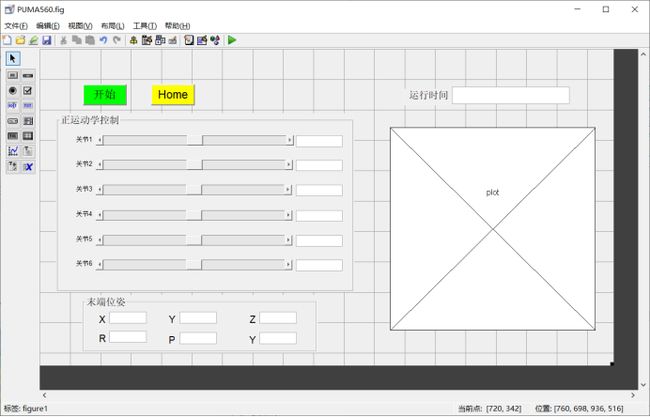Open the 编辑(E) menu
Screen dimensions: 650x417
[48, 26]
